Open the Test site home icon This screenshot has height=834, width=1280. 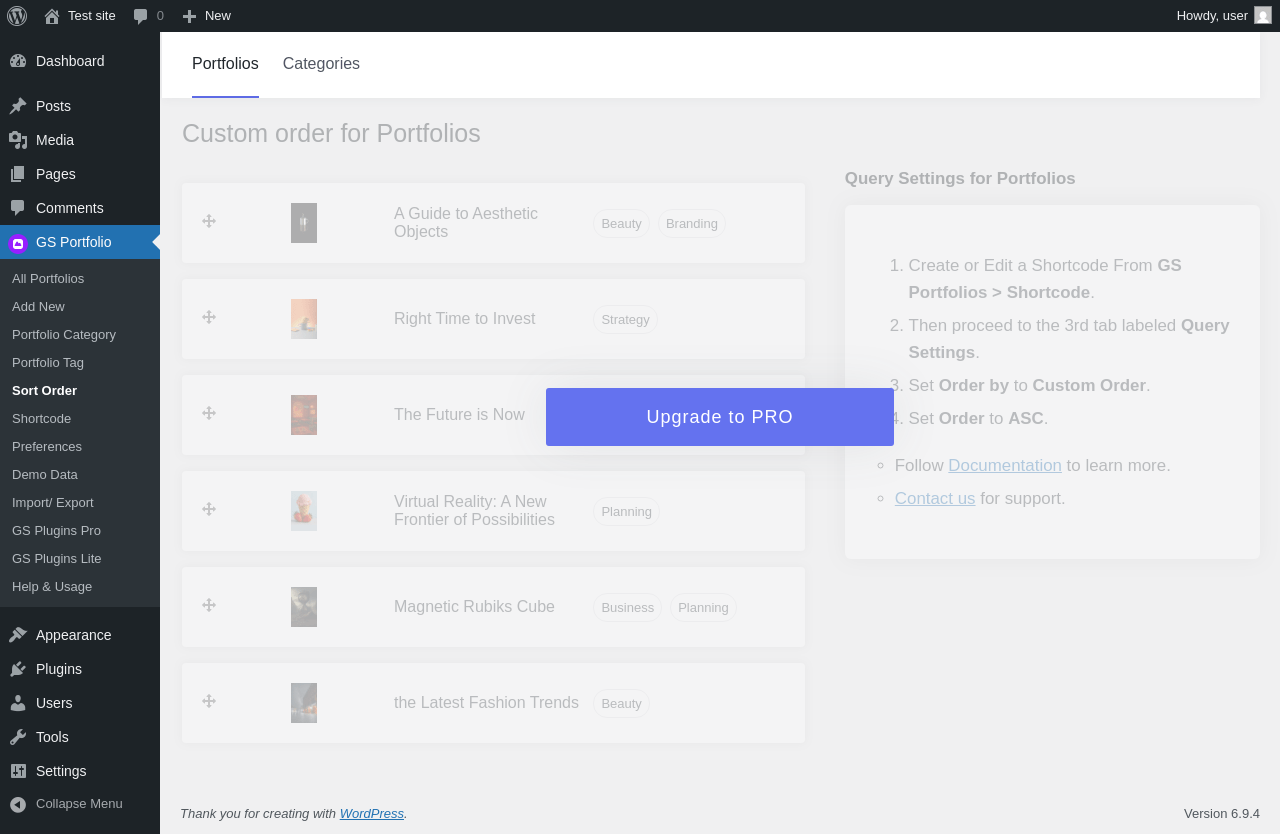tap(52, 16)
